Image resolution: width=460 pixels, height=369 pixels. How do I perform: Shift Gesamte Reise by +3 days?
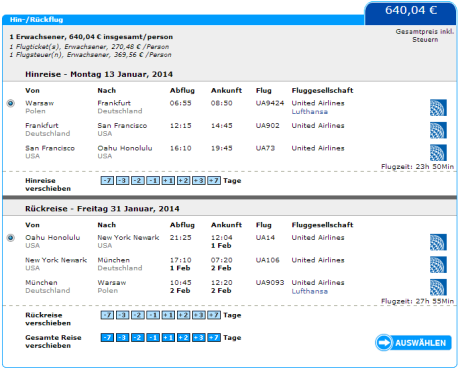(199, 338)
